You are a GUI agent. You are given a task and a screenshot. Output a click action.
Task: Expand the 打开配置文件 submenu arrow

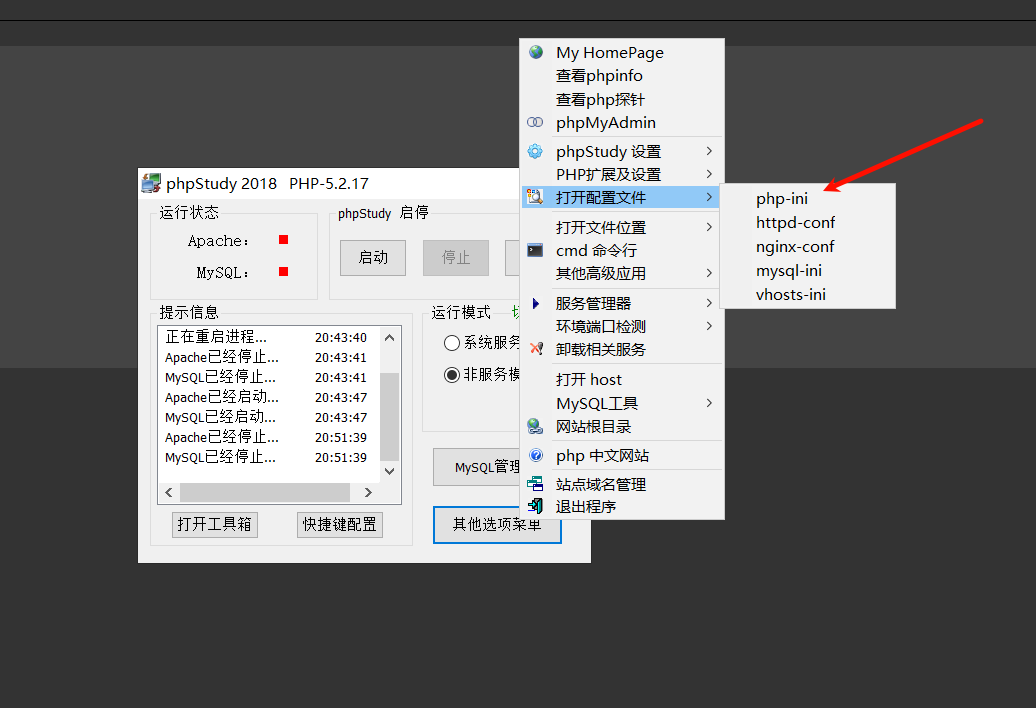click(x=709, y=197)
